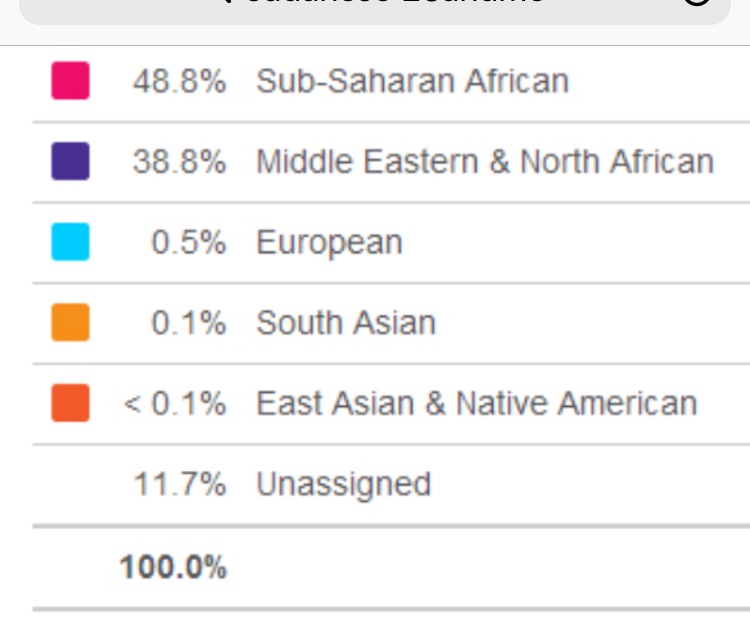Click the 48.8% percentage value
Screen dimensions: 750x644
pos(179,81)
